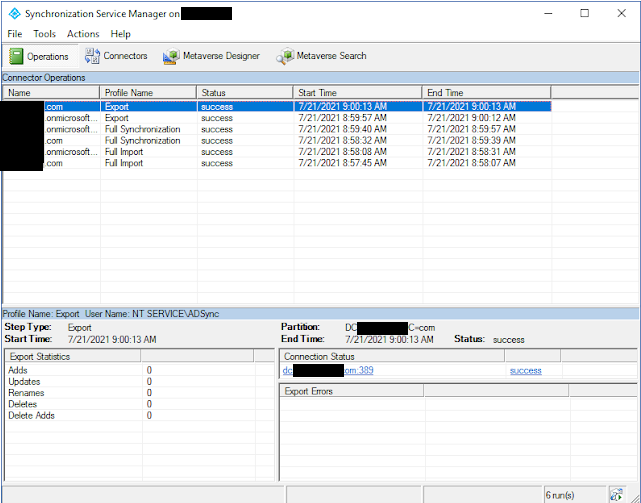The height and width of the screenshot is (503, 641).
Task: Click End Time 7/21/2021 9:00:12 AM cell
Action: [x=471, y=118]
